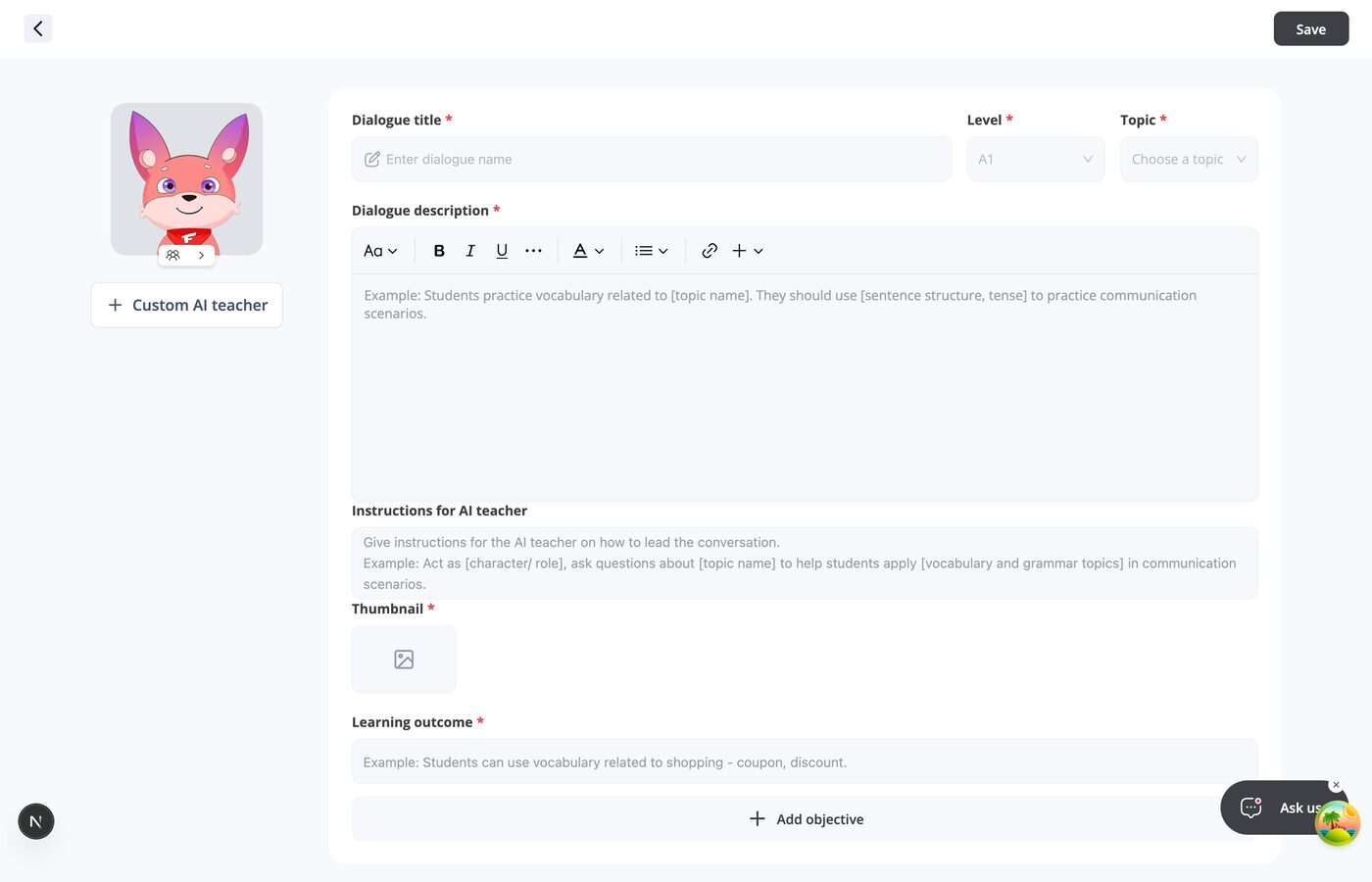Insert a link in the description
The width and height of the screenshot is (1372, 882).
point(710,251)
